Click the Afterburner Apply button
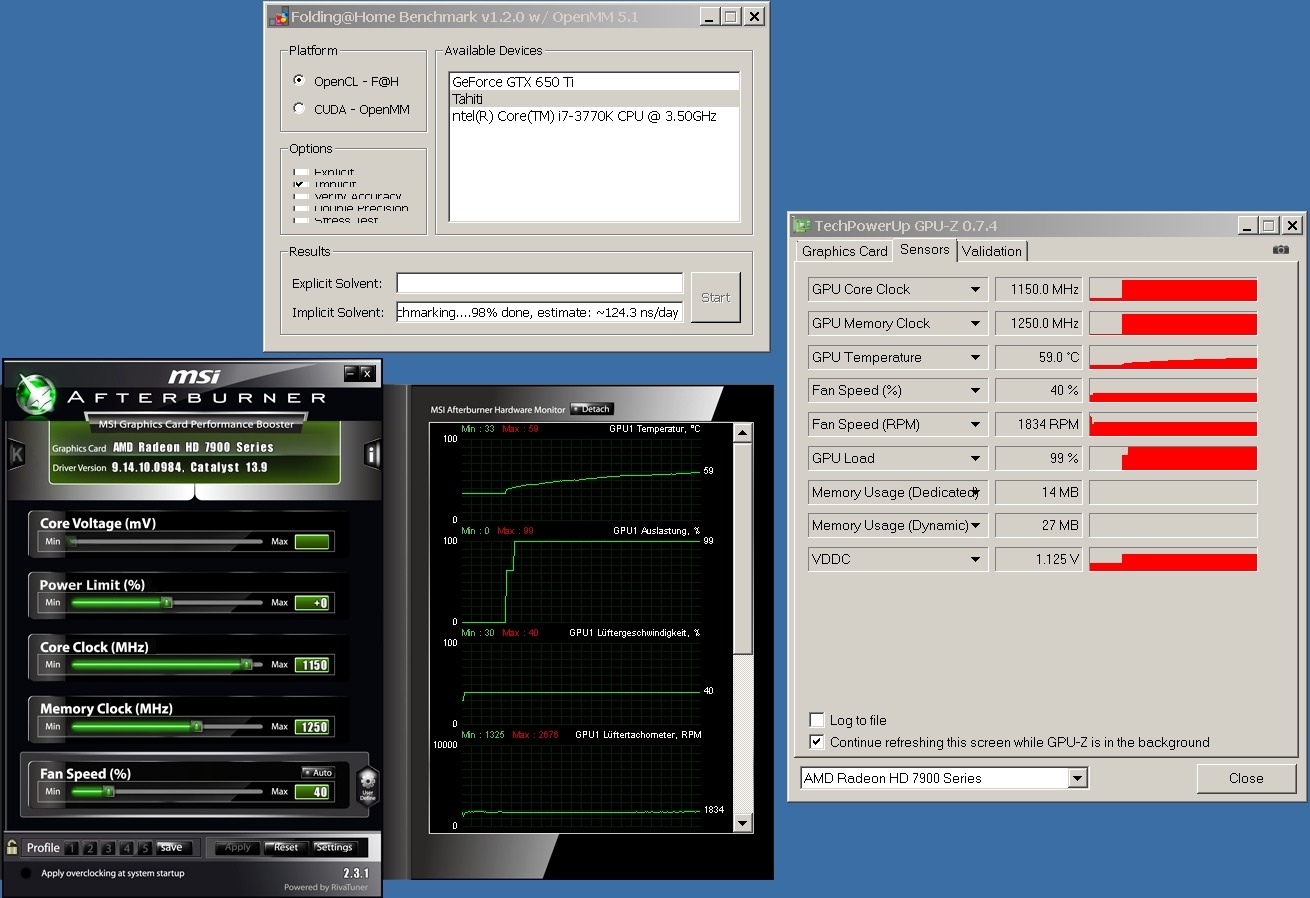This screenshot has height=898, width=1310. coord(237,847)
